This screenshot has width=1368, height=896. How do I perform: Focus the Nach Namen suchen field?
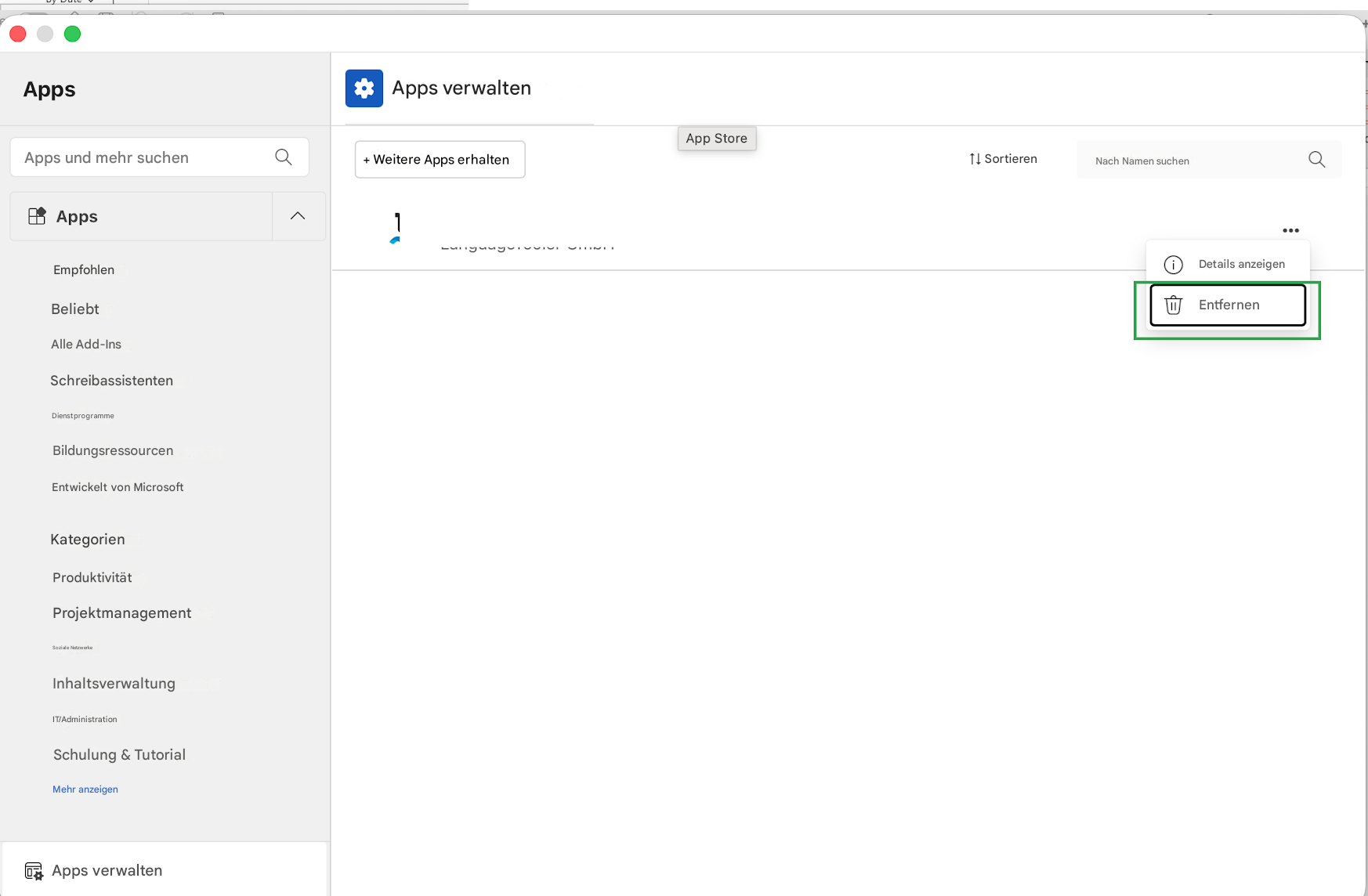[x=1209, y=160]
